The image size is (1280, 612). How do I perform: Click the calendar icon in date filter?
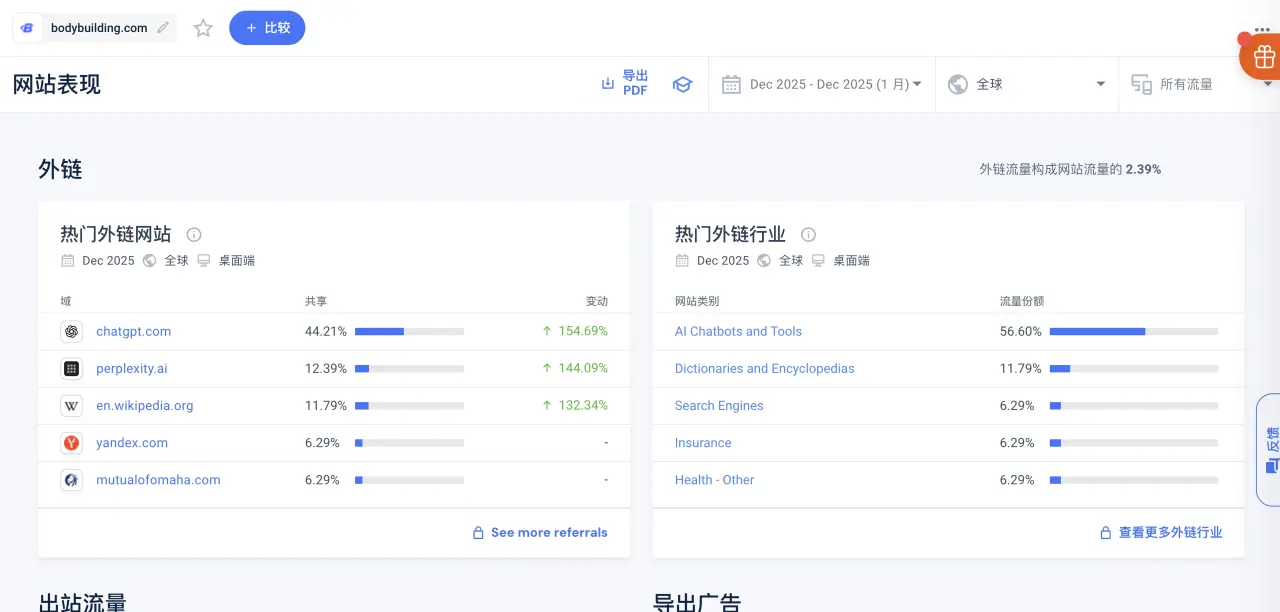pos(731,84)
